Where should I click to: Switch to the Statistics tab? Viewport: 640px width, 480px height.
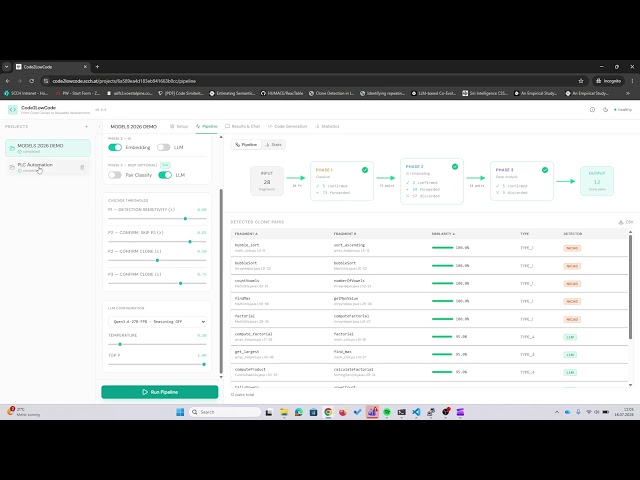click(327, 127)
